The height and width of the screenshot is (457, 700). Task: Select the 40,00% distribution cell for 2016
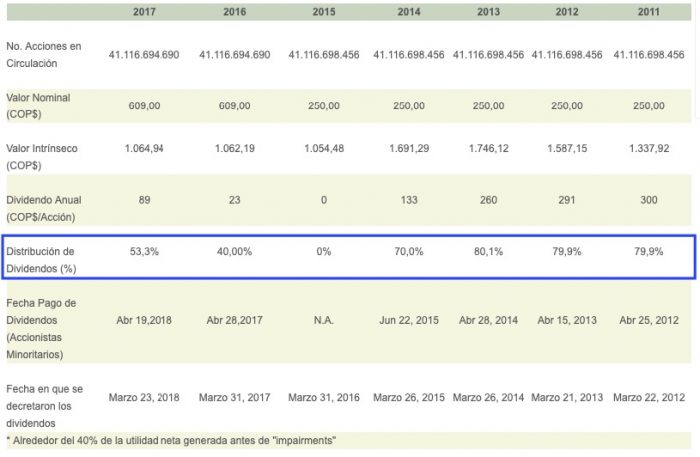coord(234,251)
